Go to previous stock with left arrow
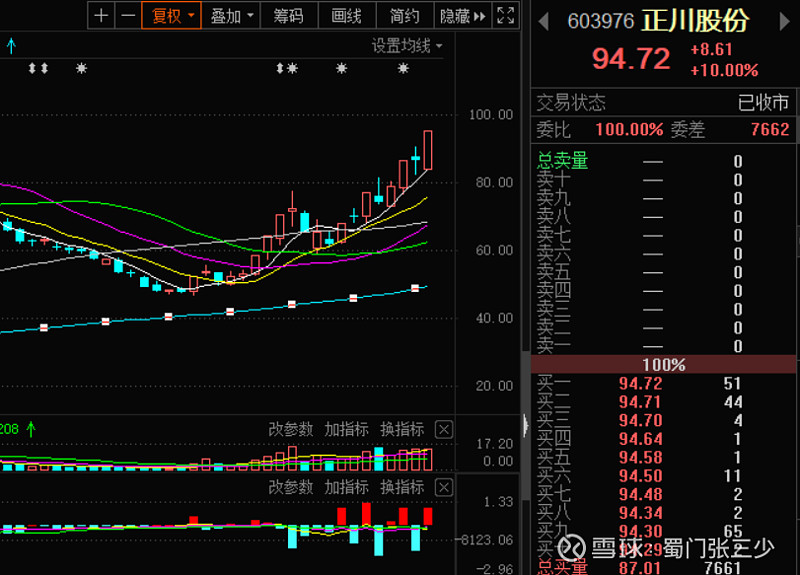 click(x=544, y=21)
